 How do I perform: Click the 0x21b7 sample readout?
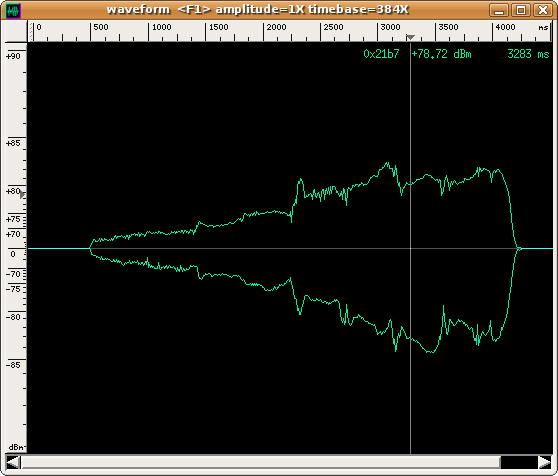(x=381, y=54)
